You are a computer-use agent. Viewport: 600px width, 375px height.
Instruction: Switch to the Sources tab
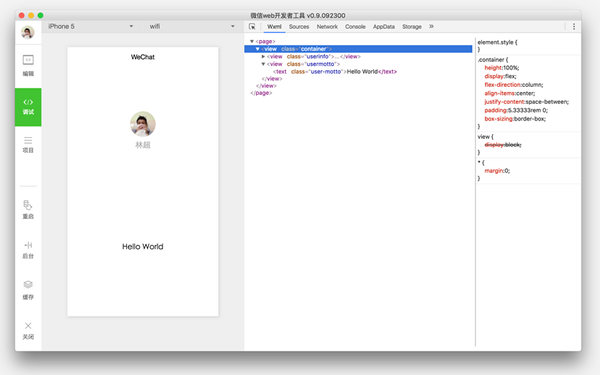point(299,27)
